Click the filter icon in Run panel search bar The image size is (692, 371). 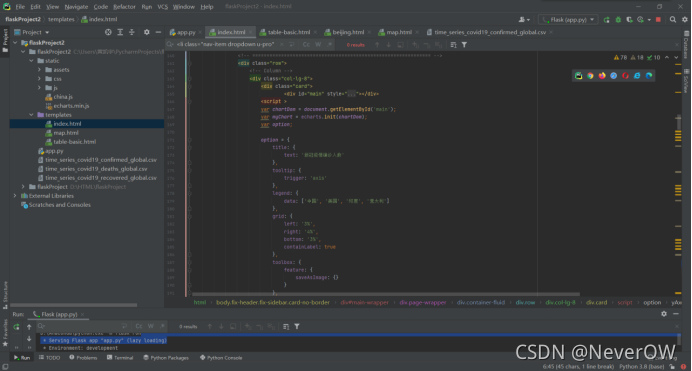click(x=297, y=326)
